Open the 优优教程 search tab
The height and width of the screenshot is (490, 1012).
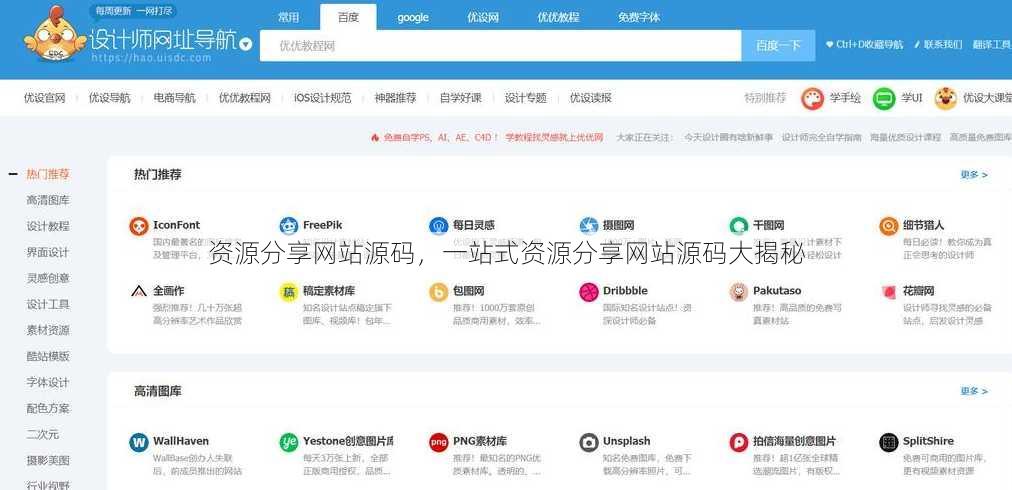coord(558,17)
